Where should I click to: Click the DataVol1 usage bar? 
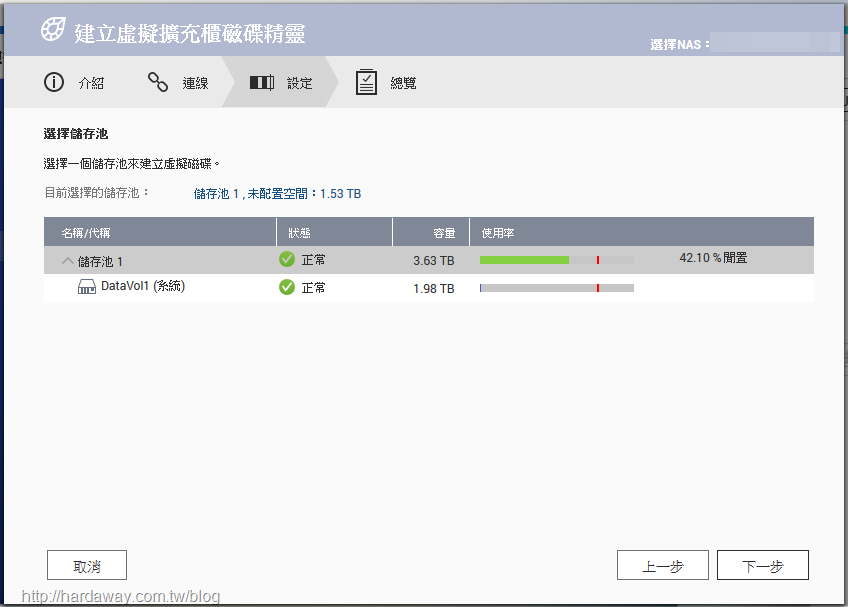(x=556, y=288)
